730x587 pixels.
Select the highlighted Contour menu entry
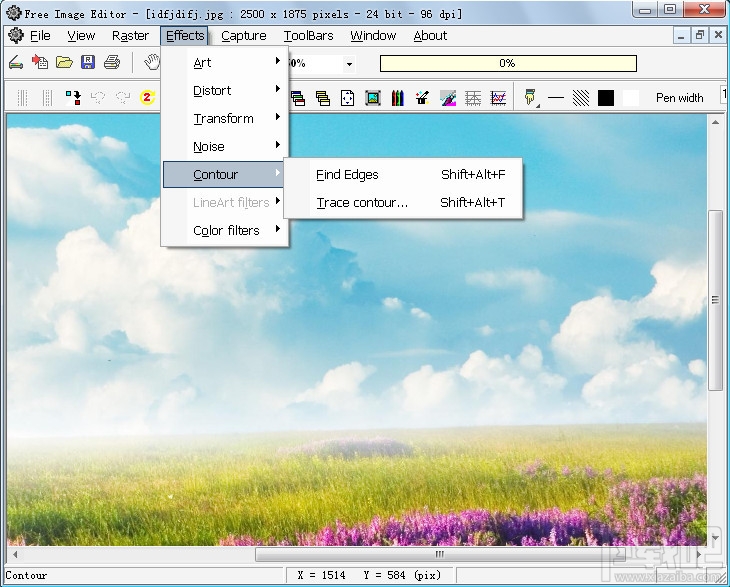coord(223,174)
